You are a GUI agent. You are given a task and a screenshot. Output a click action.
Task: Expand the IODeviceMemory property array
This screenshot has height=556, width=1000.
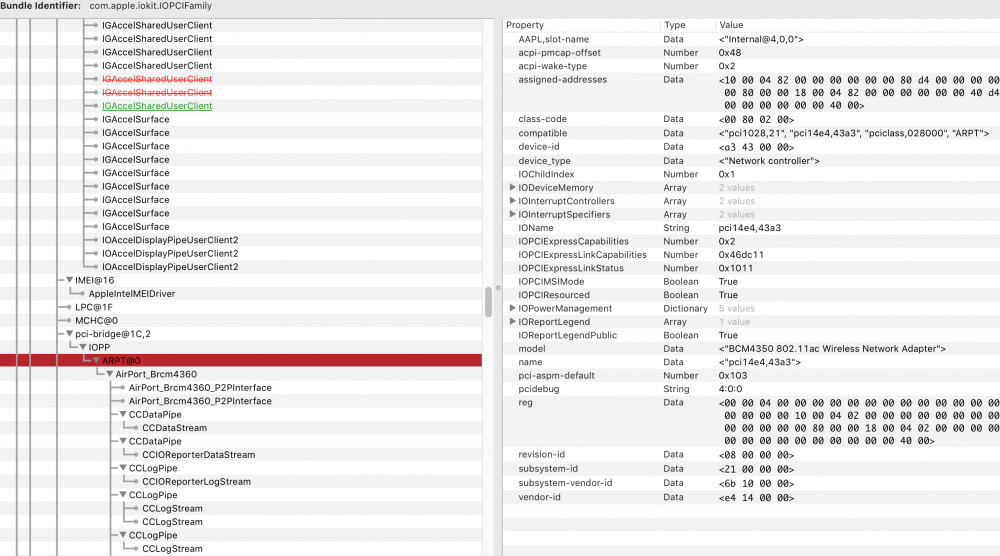513,188
